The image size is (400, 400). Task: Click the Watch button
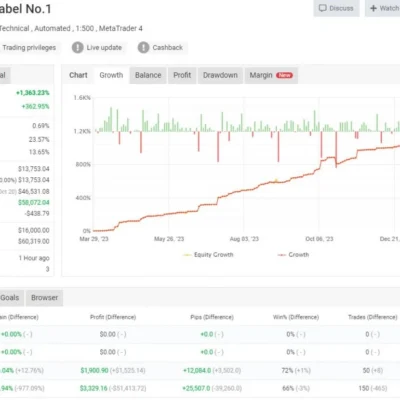coord(383,8)
